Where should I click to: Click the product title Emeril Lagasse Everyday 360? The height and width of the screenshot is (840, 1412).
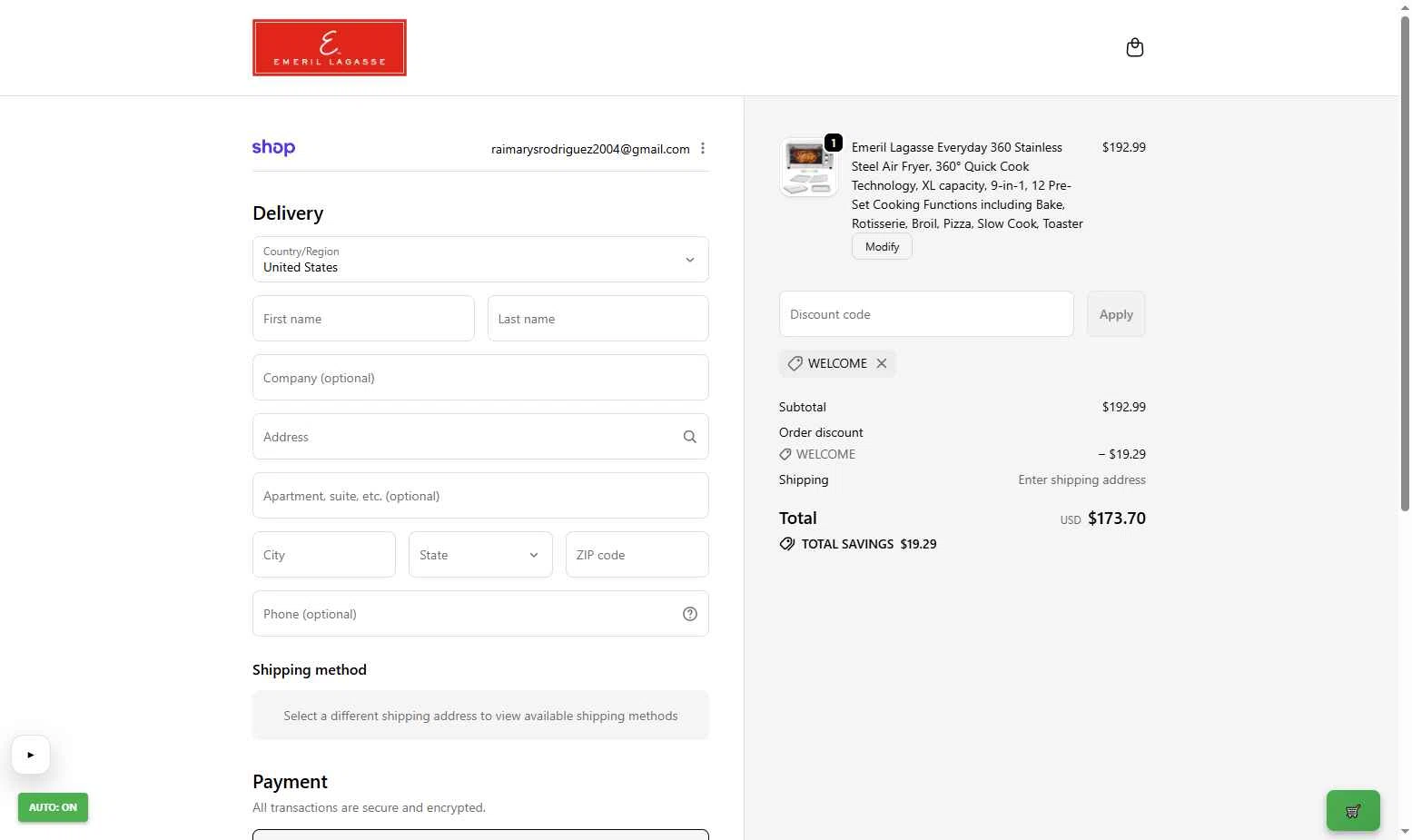click(x=967, y=185)
